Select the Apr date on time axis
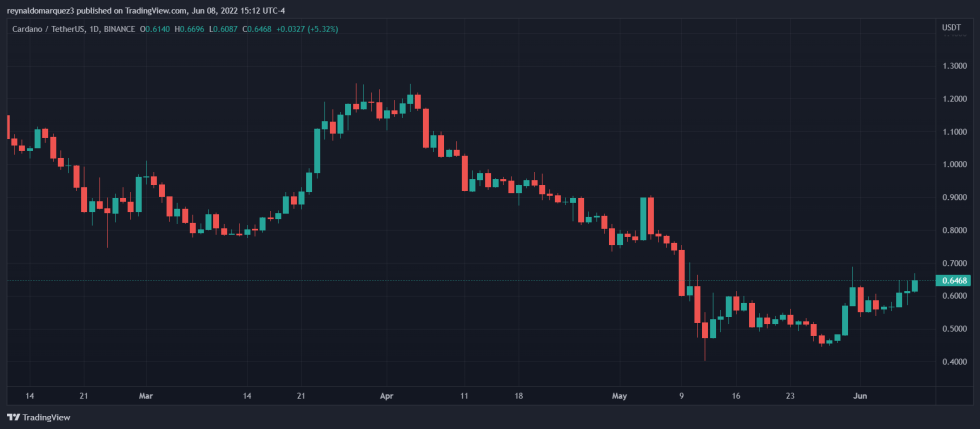Viewport: 980px width, 429px height. [386, 396]
